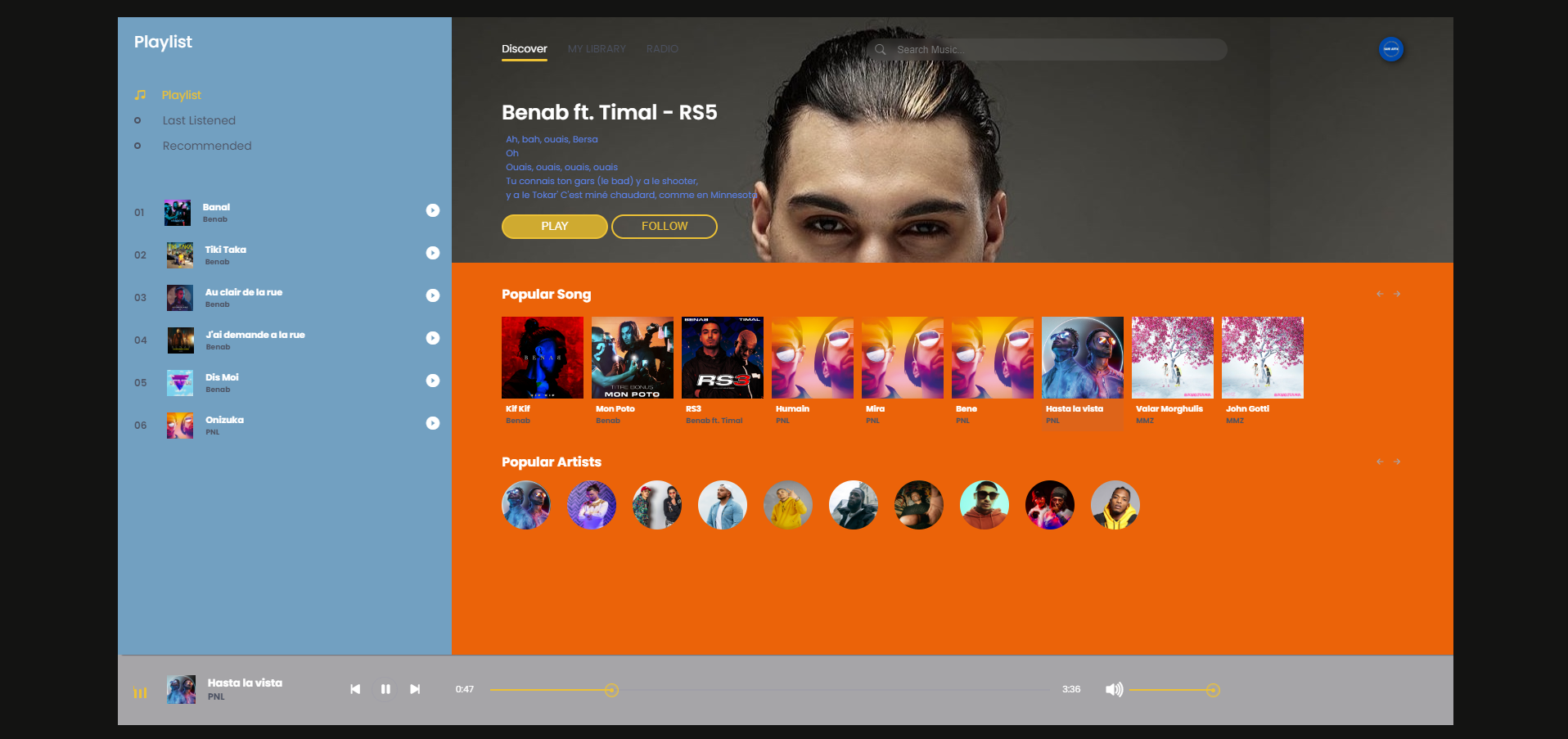Start Au clair de la rue track

coord(433,295)
